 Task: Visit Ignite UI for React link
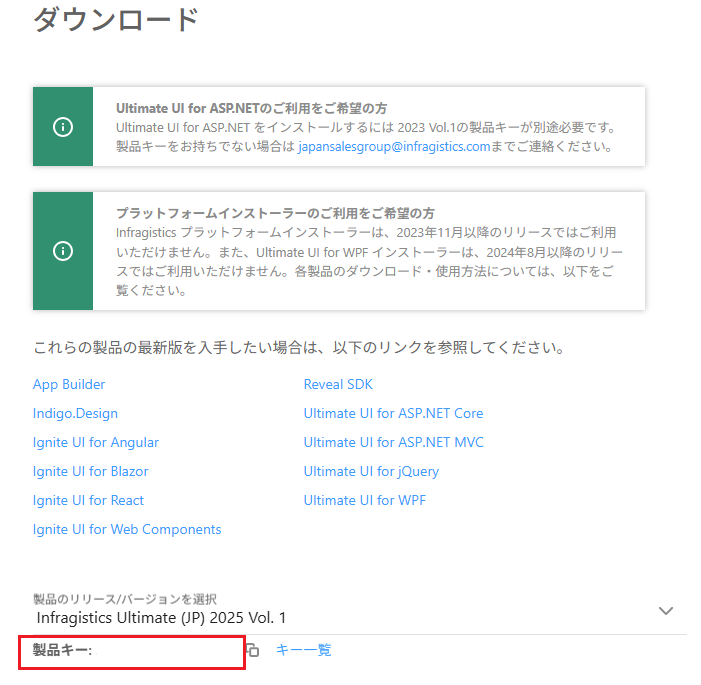[x=88, y=500]
